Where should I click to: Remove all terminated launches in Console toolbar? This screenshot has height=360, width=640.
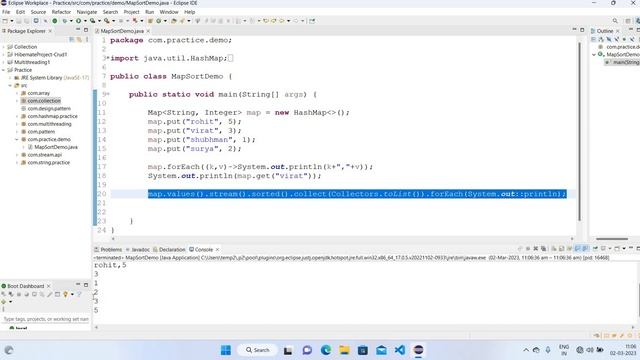[543, 249]
